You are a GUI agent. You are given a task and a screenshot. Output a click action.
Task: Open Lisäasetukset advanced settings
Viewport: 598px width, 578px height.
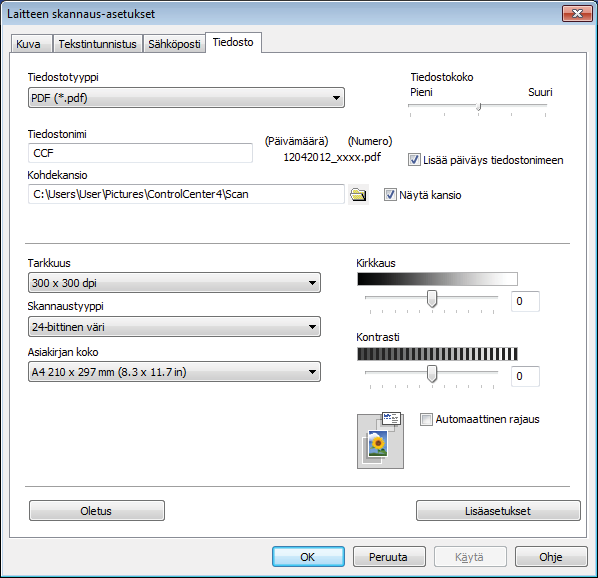coord(498,511)
